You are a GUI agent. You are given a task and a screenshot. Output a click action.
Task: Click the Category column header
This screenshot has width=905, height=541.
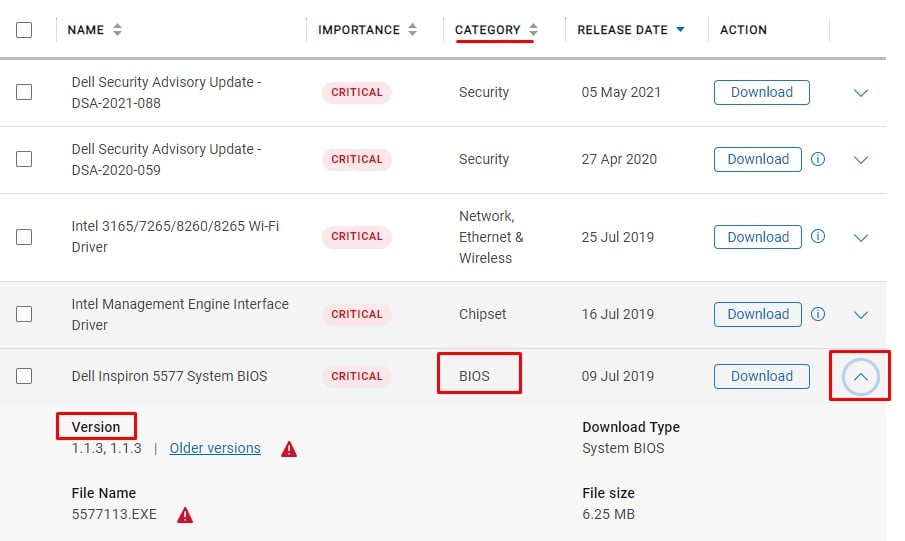pyautogui.click(x=487, y=30)
